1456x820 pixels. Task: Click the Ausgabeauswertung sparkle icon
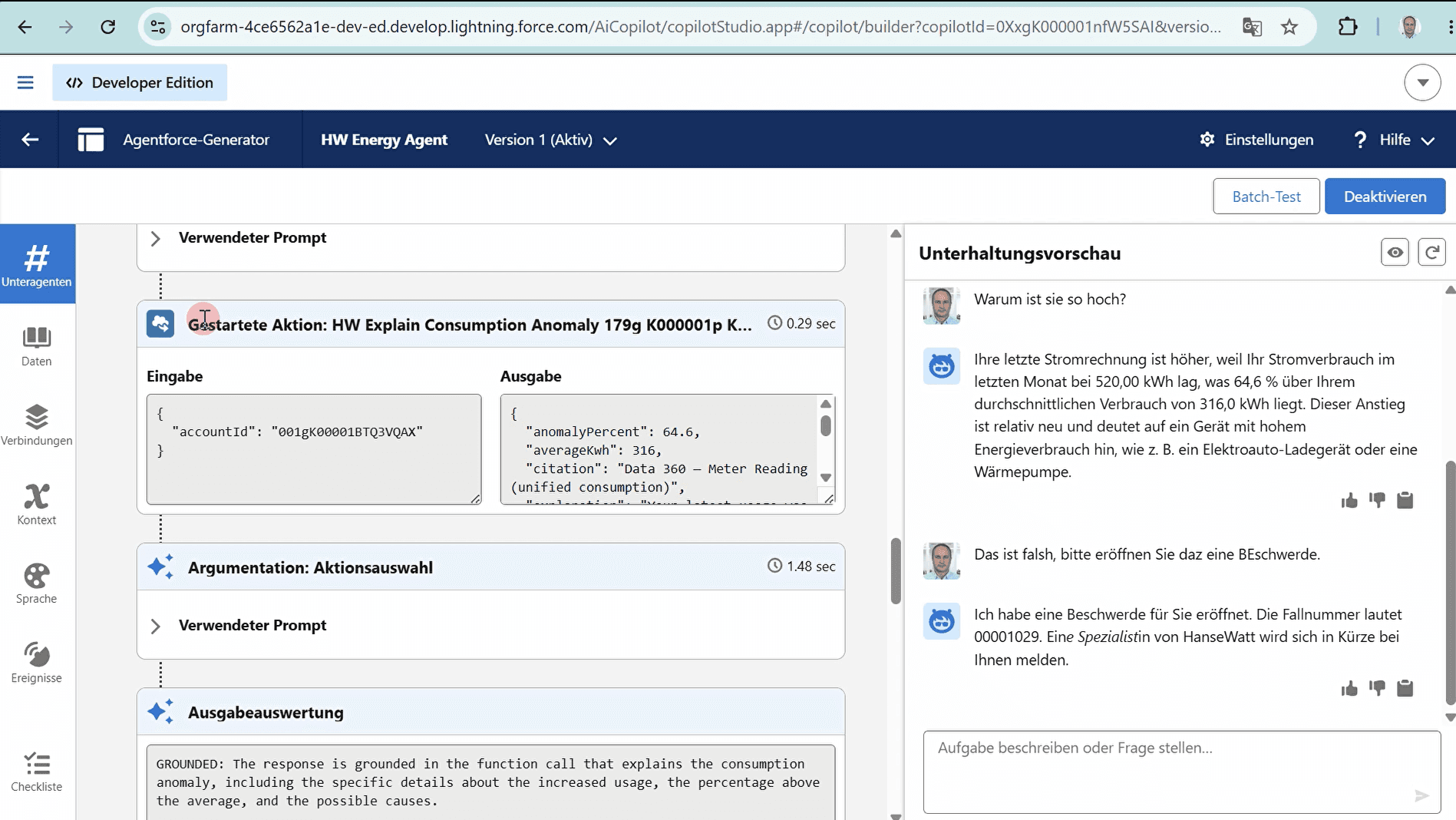tap(160, 712)
